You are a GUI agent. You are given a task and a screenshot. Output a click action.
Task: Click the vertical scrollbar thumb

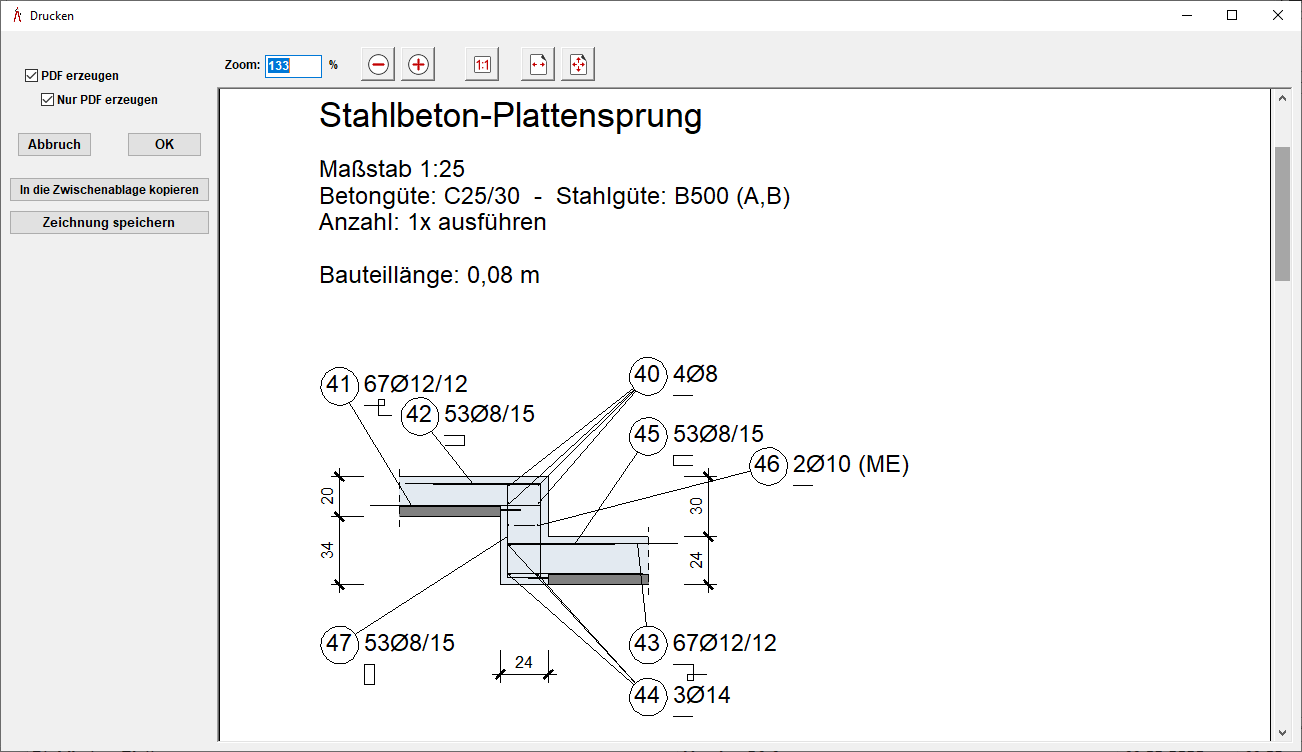tap(1281, 214)
